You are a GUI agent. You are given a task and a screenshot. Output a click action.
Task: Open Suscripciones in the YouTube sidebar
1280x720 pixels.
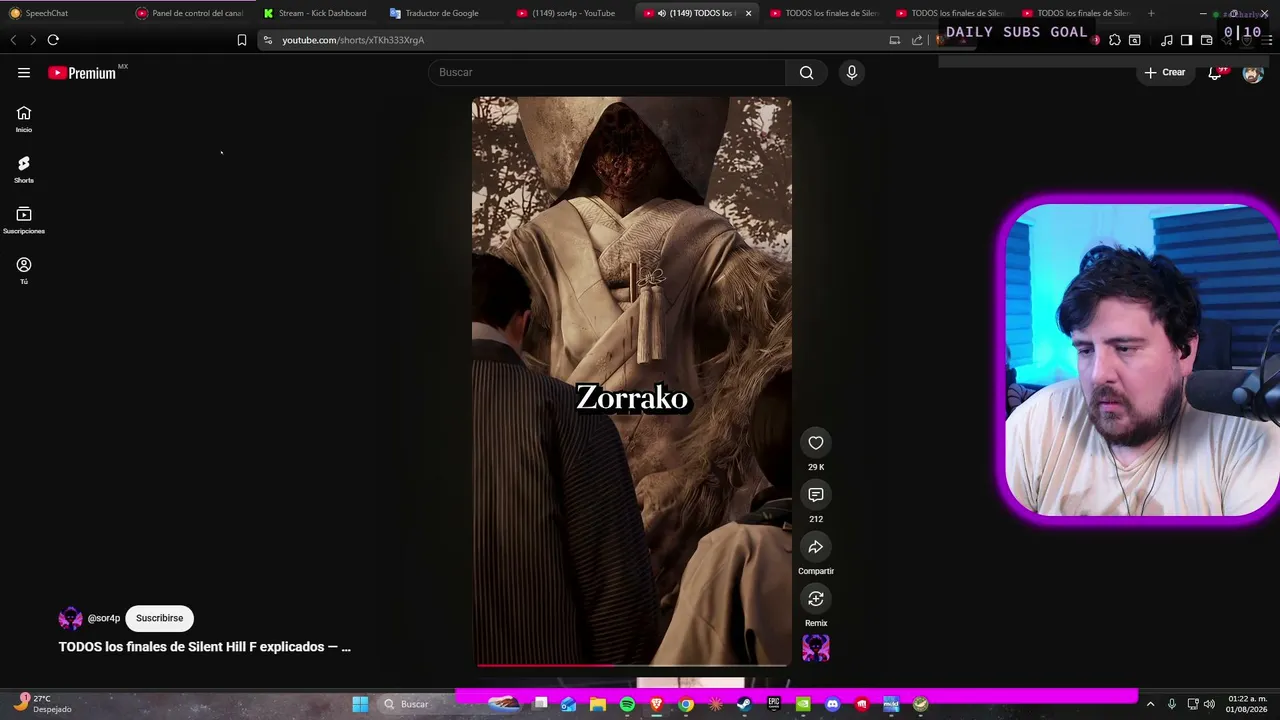tap(24, 220)
